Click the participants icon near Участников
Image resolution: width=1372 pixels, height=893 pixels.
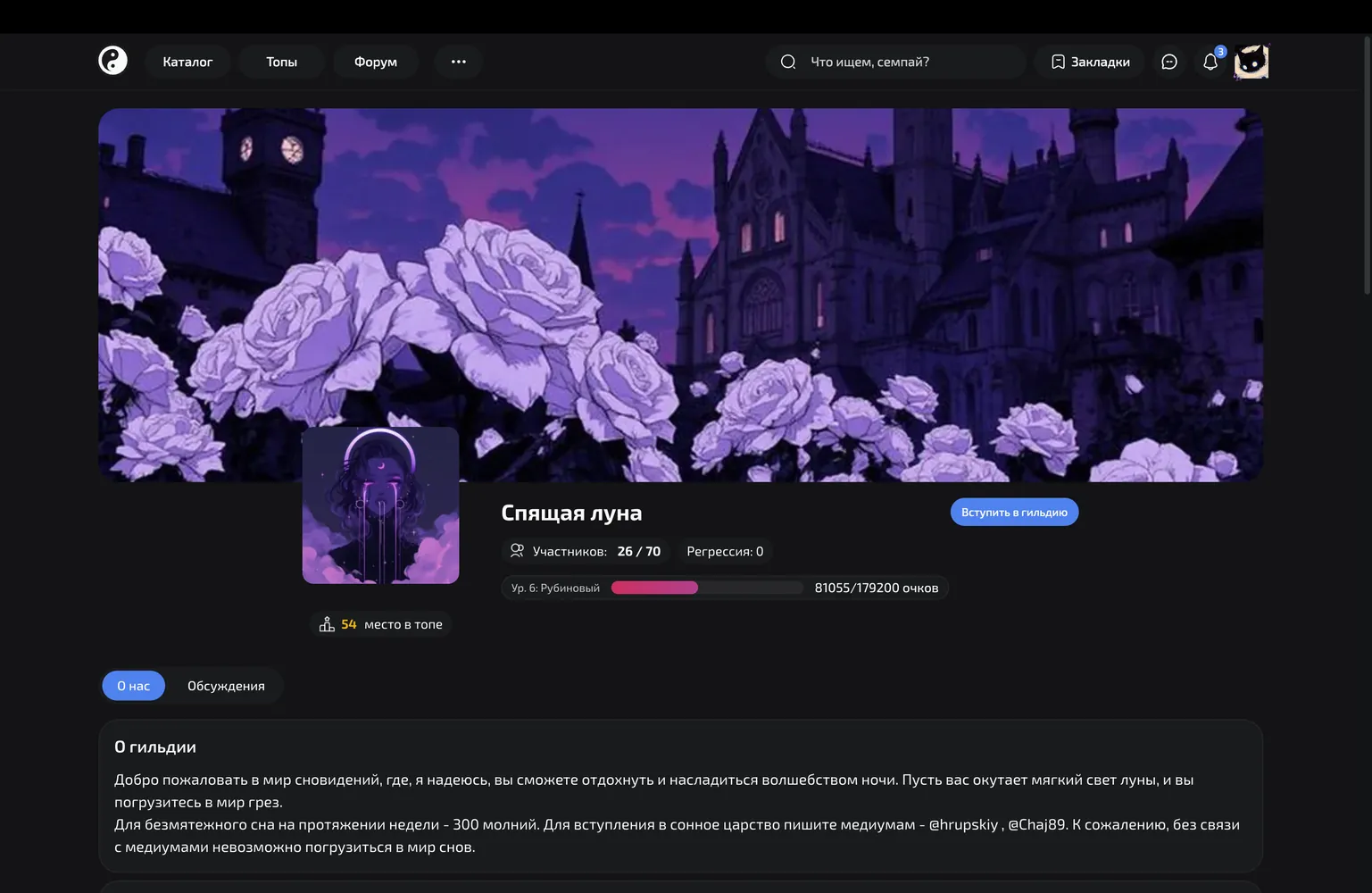coord(517,551)
